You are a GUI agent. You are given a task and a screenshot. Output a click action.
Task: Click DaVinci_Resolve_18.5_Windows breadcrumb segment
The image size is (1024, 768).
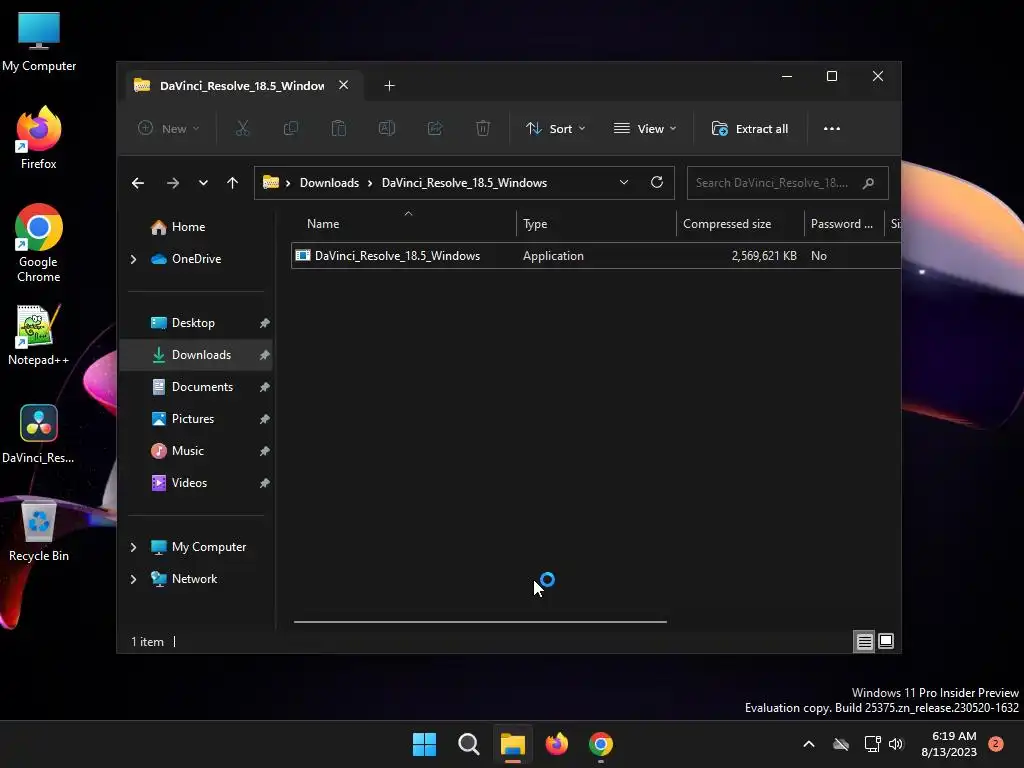point(464,183)
